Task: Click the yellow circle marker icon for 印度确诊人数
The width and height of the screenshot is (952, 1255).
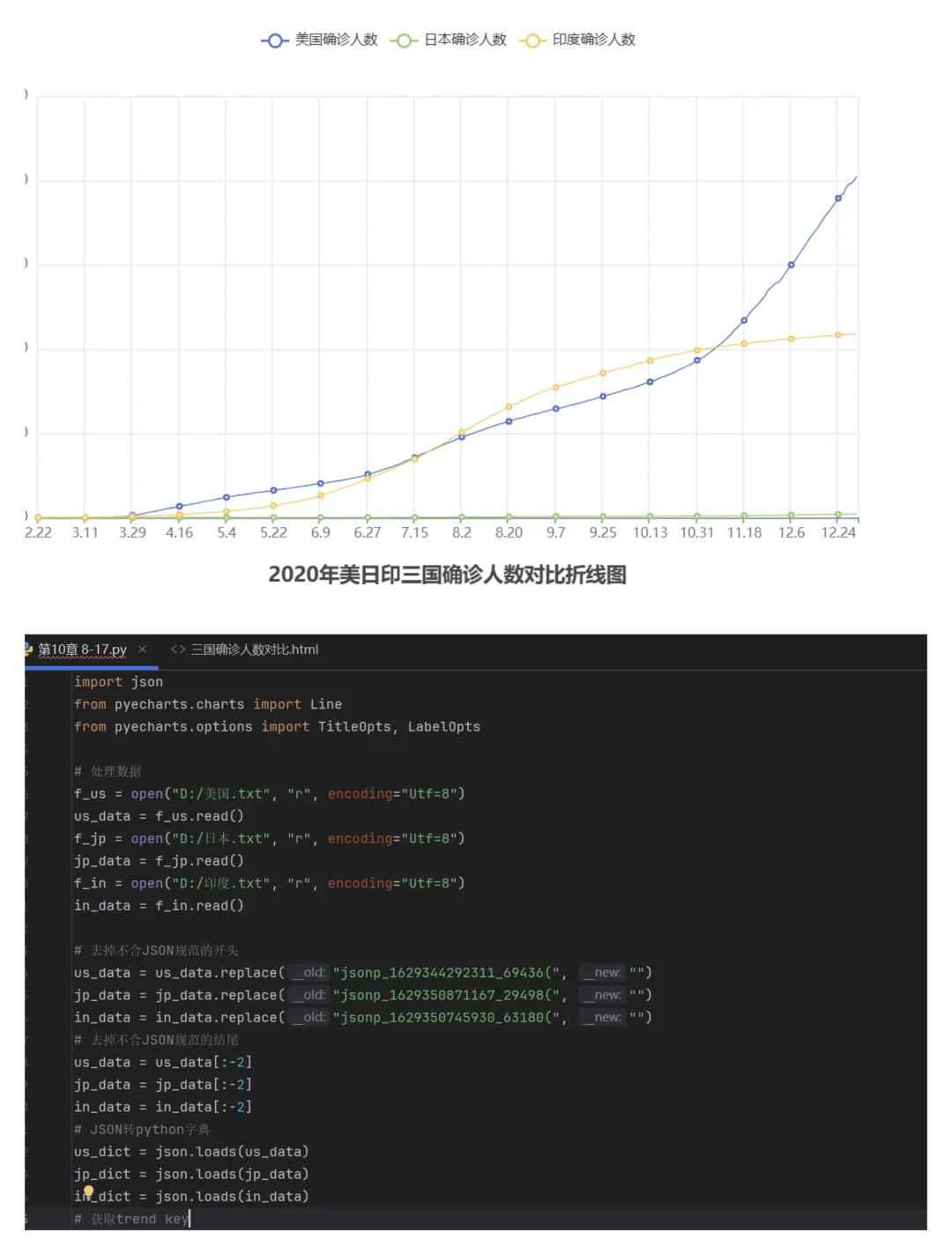Action: [x=533, y=41]
